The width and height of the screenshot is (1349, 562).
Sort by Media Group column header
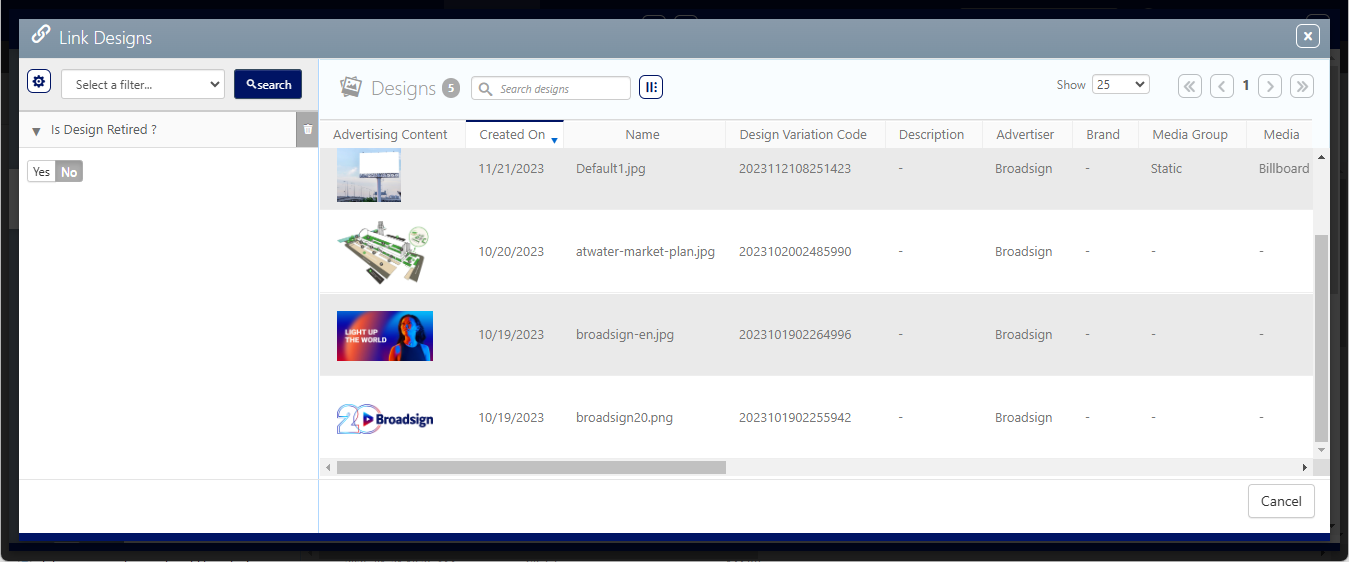(1190, 134)
